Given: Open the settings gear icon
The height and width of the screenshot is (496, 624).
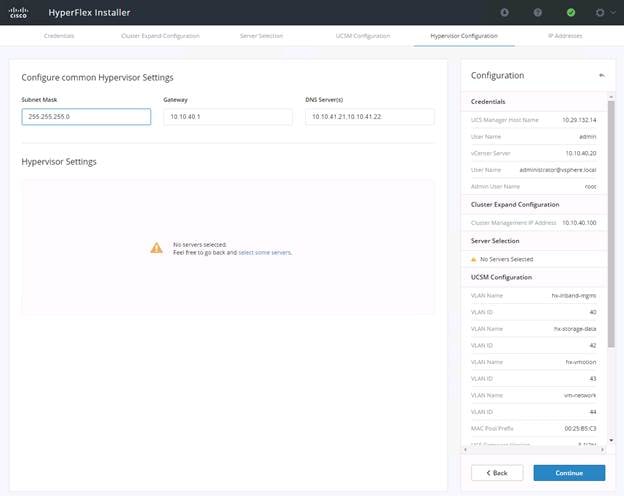Looking at the screenshot, I should pos(600,13).
